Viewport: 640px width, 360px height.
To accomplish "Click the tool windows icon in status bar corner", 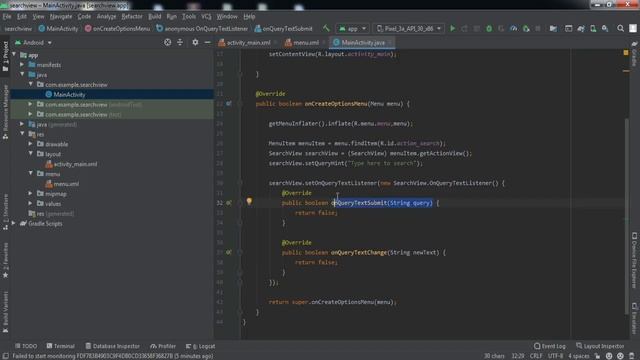I will tap(5, 356).
